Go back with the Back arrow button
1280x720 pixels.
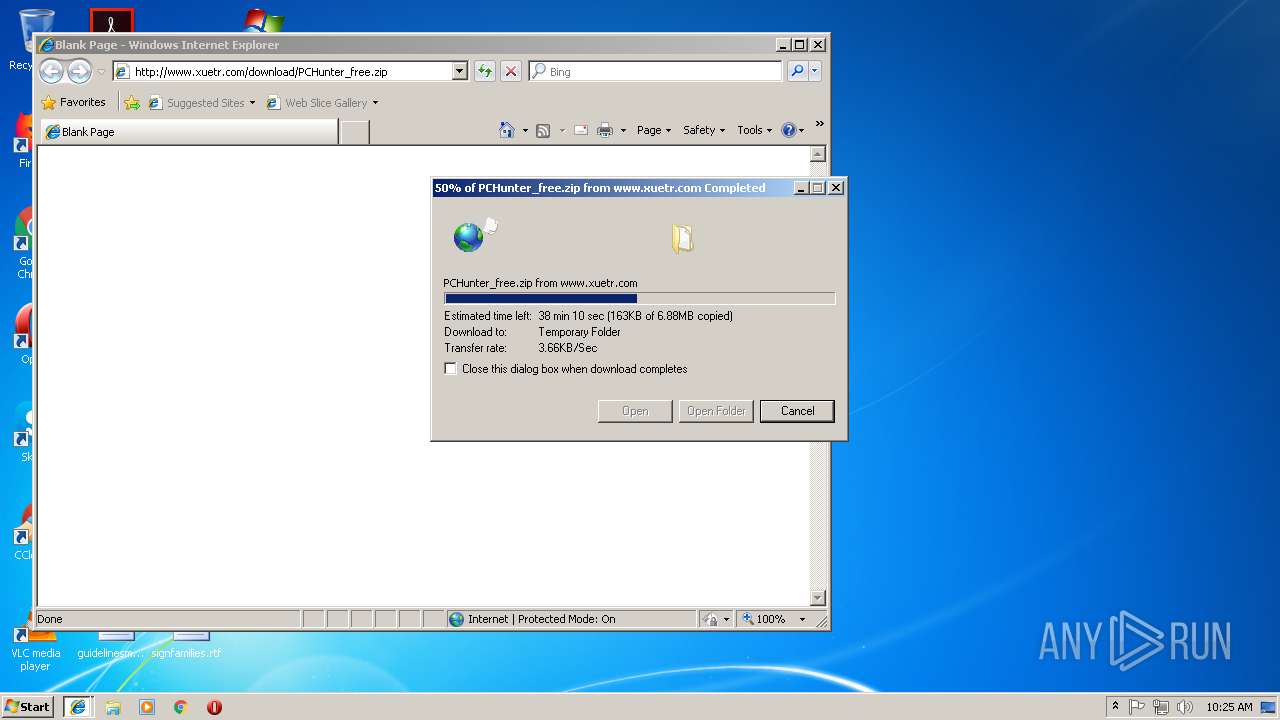click(x=51, y=71)
